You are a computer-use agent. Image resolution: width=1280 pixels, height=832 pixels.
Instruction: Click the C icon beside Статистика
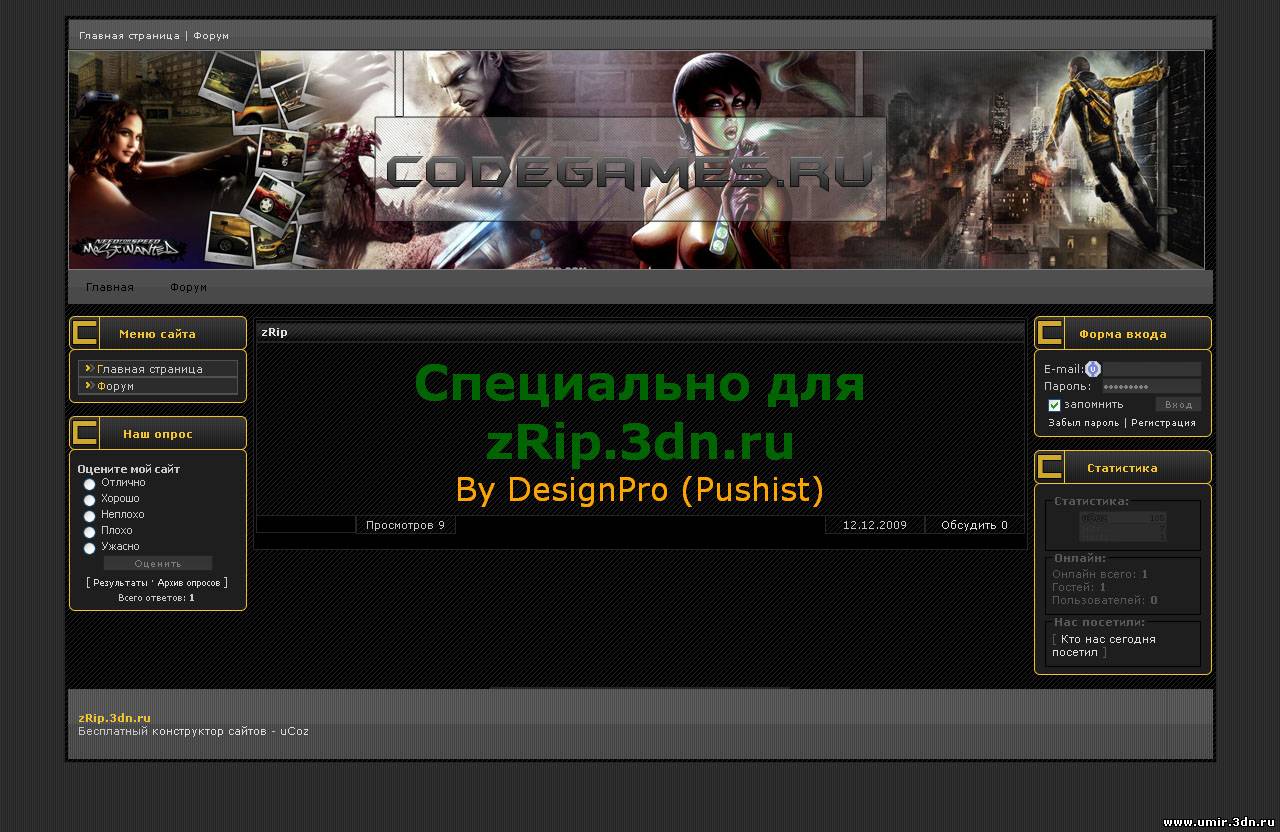(1050, 467)
